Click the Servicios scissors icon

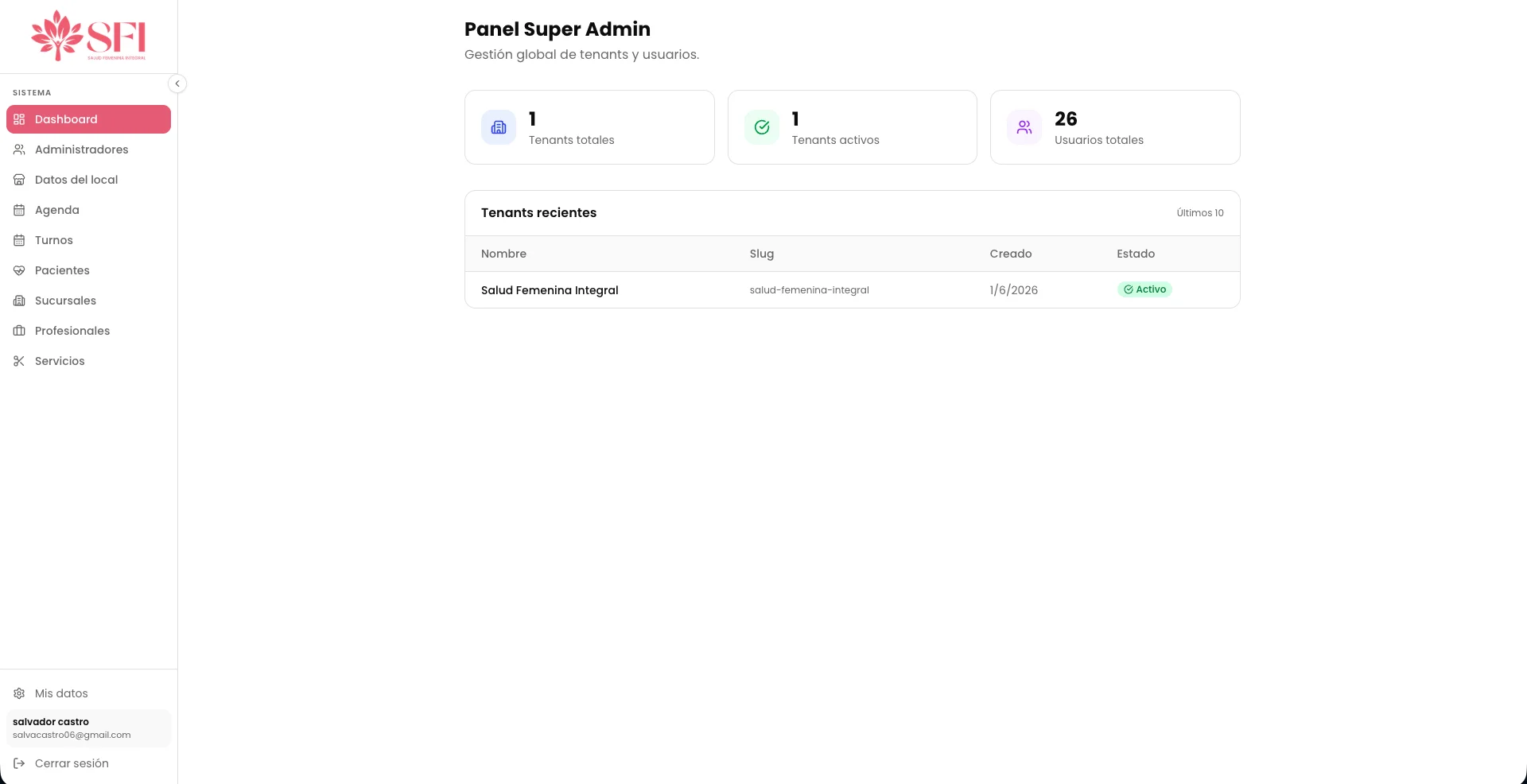click(19, 361)
